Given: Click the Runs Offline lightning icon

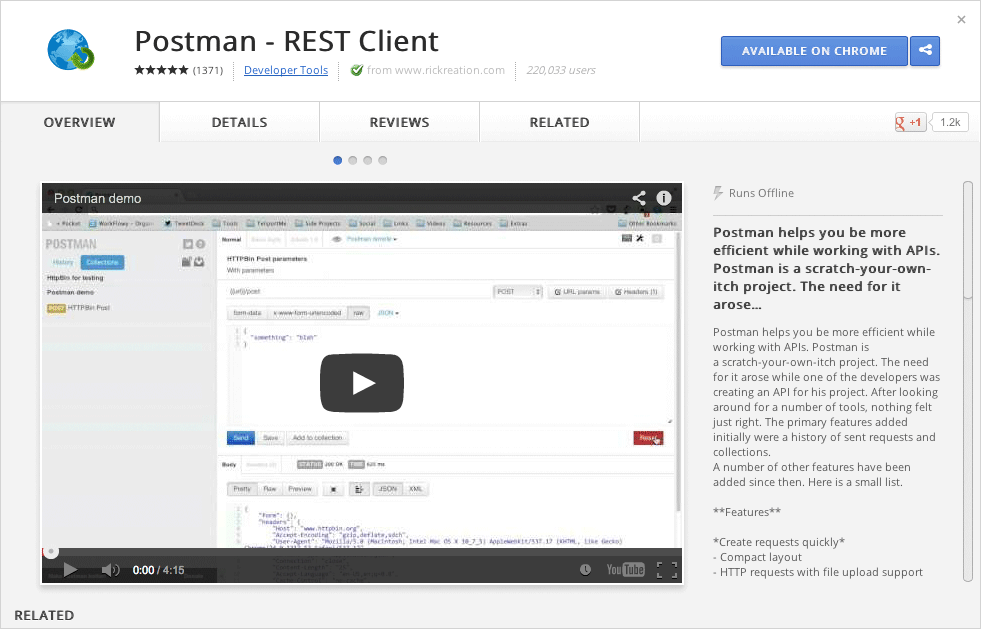Looking at the screenshot, I should (x=718, y=193).
